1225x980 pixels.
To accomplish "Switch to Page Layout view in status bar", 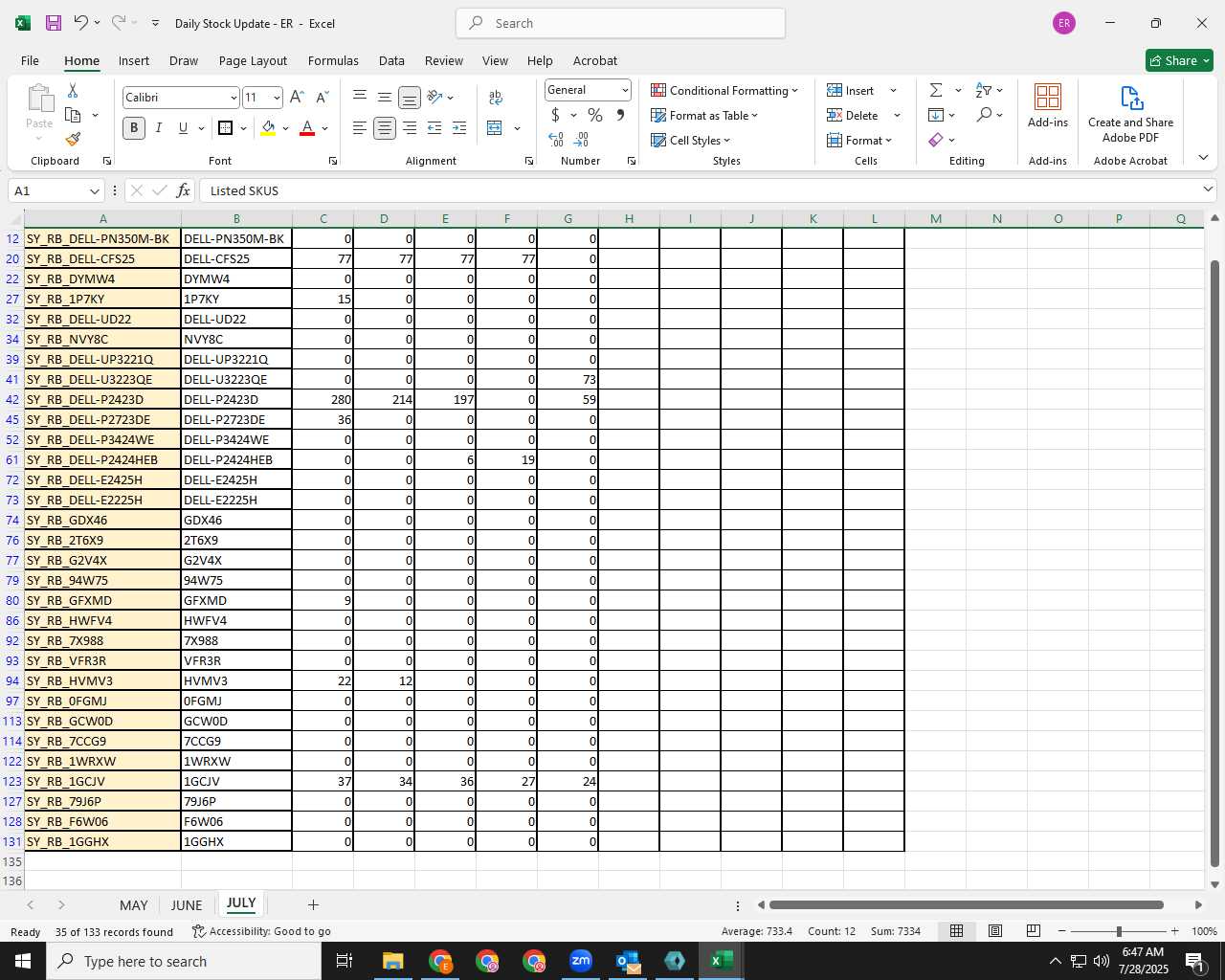I will [x=995, y=931].
